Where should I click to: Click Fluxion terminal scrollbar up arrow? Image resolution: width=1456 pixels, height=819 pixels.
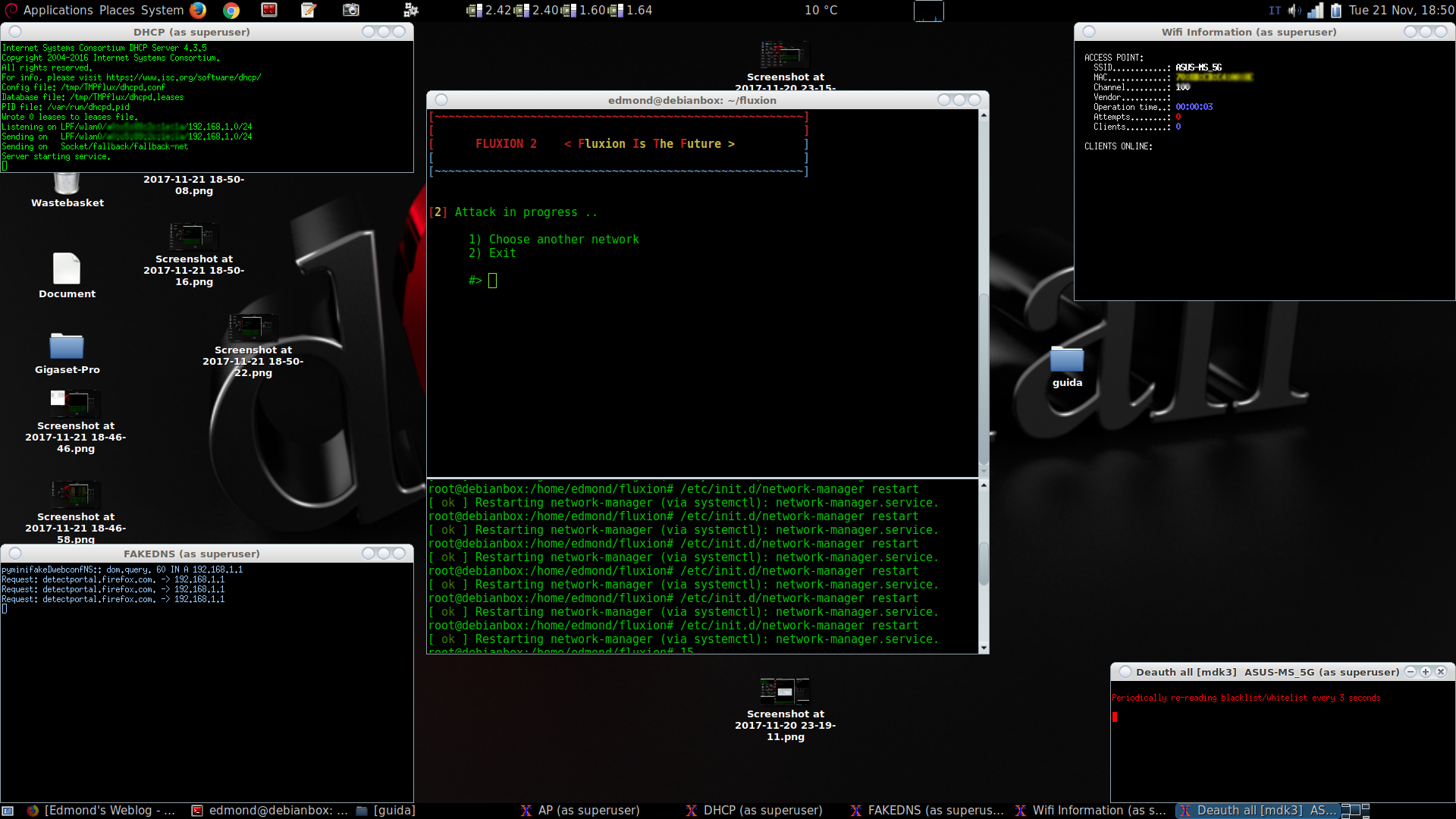coord(984,115)
